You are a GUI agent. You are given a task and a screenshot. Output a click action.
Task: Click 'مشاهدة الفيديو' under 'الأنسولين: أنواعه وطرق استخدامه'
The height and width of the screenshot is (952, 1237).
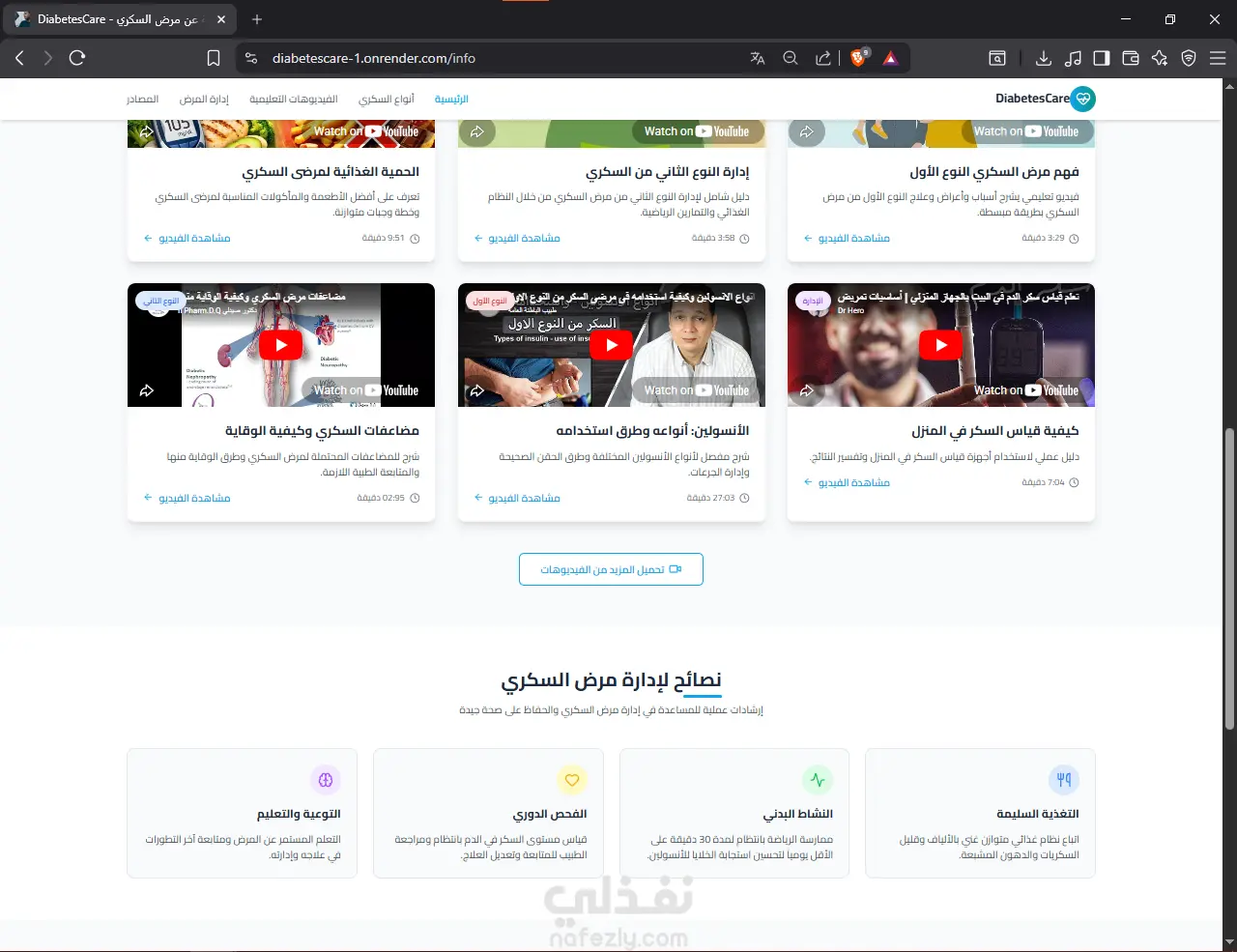517,498
